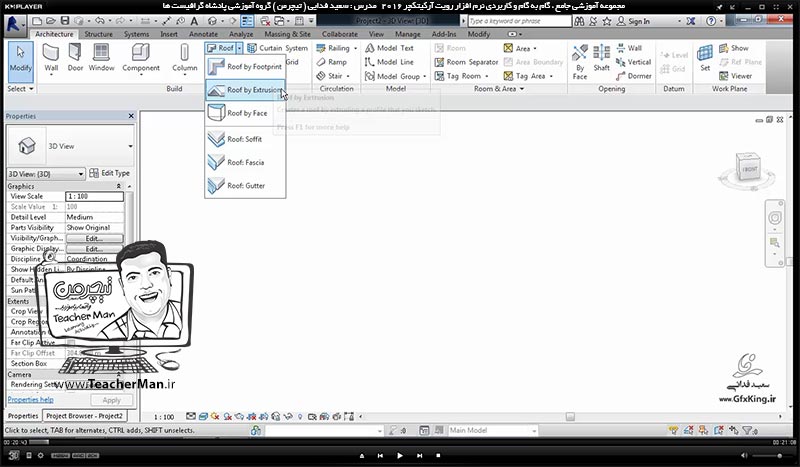
Task: Select Roof: Fascia option
Action: (245, 162)
